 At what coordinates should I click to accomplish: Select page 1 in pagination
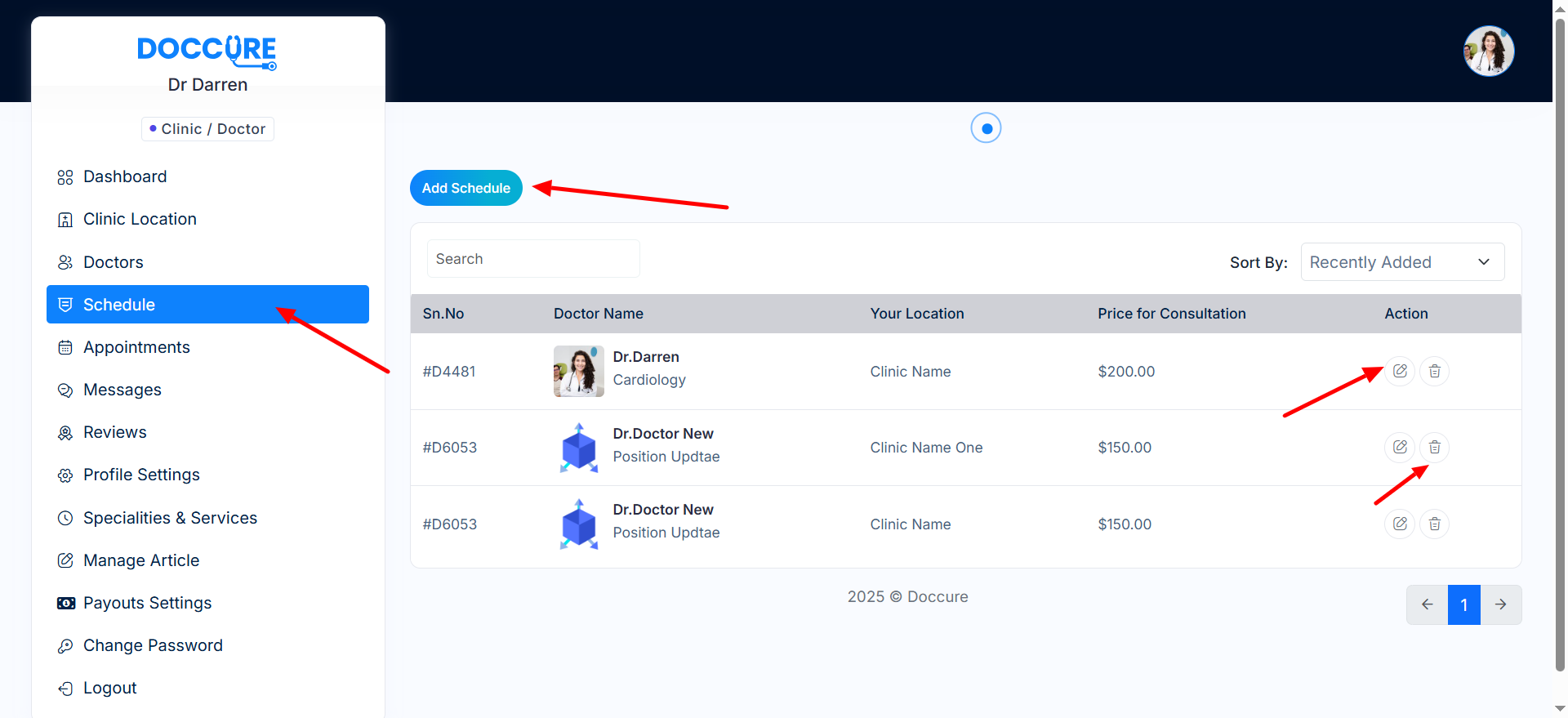(1463, 604)
